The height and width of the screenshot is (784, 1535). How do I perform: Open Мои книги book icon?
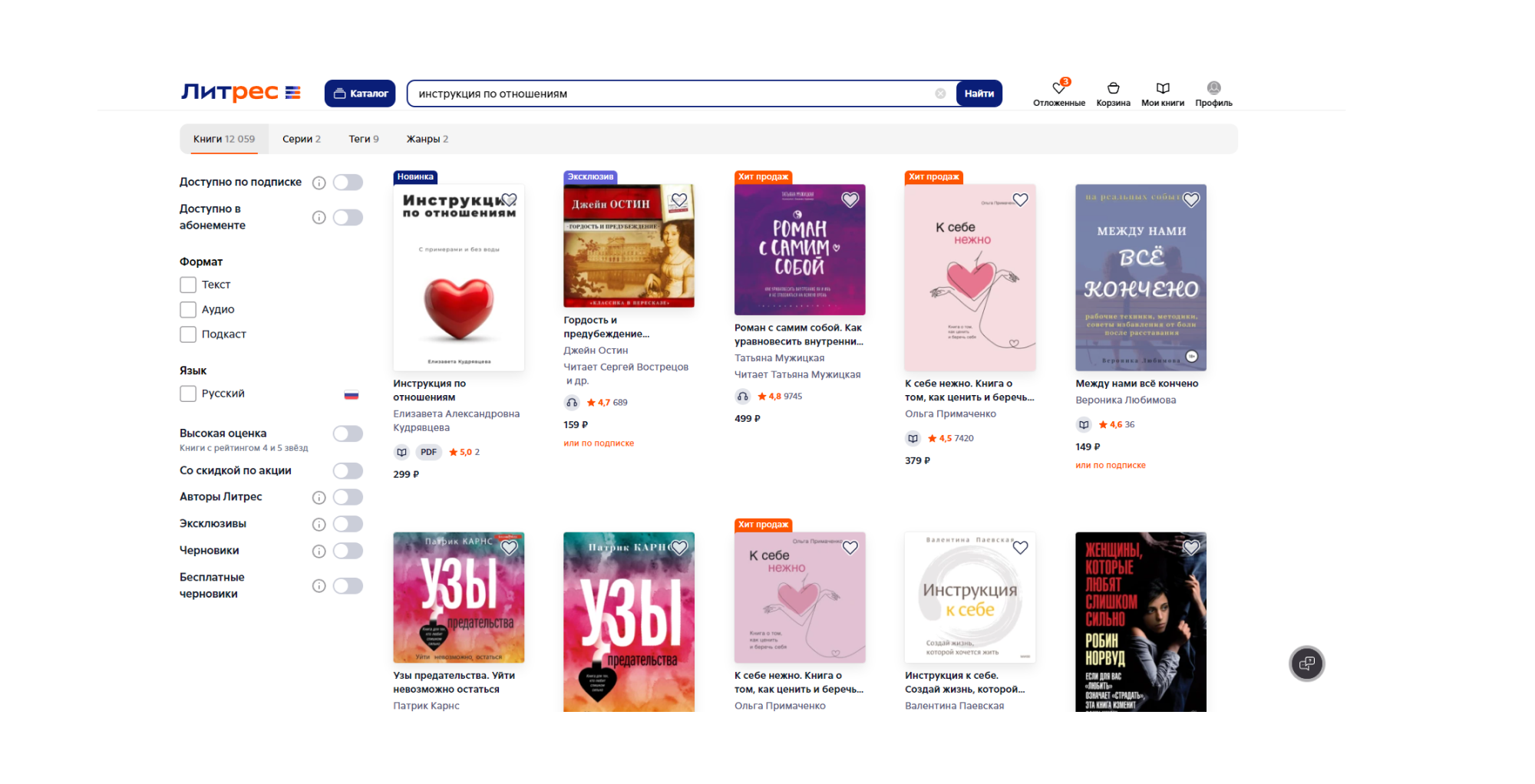pos(1162,88)
